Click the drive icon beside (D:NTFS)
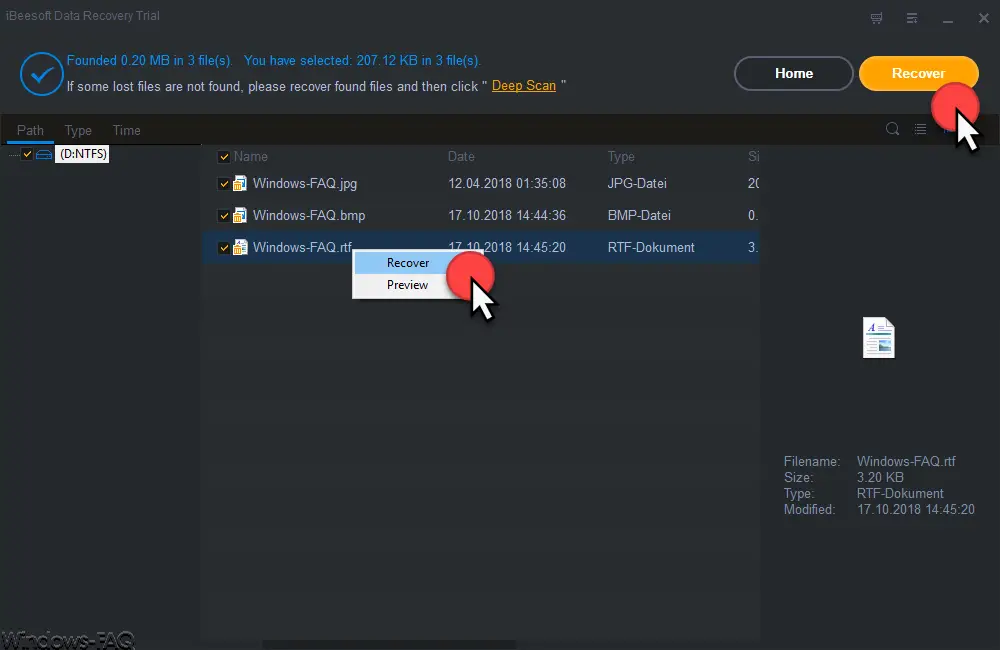The height and width of the screenshot is (650, 1000). point(44,154)
